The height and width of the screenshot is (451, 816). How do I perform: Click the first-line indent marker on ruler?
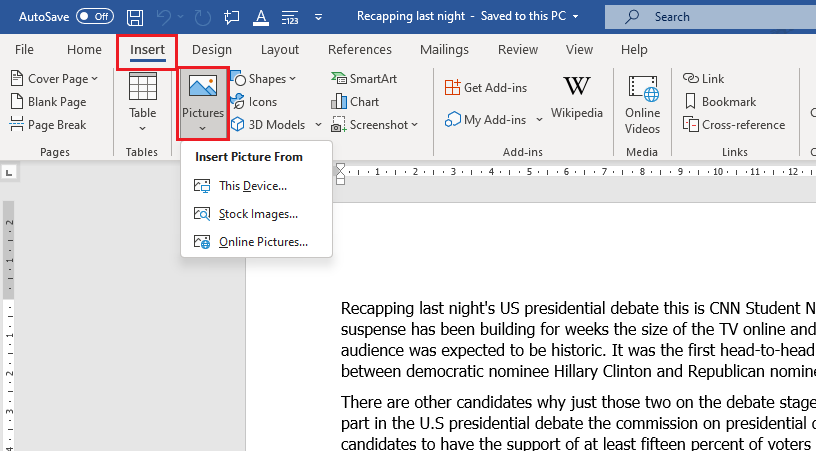click(340, 167)
